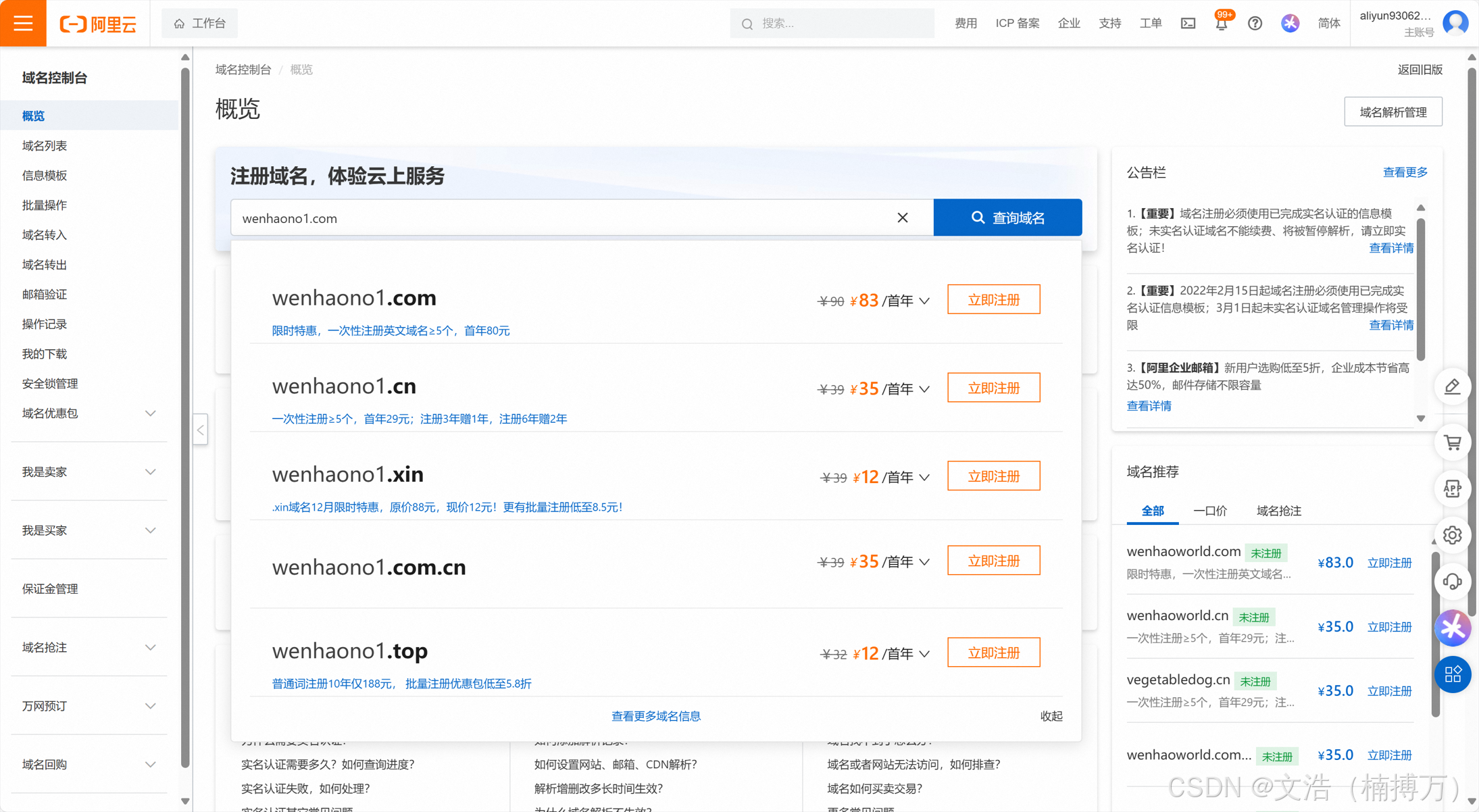Collapse the left sidebar panel handle
Viewport: 1479px width, 812px height.
201,430
